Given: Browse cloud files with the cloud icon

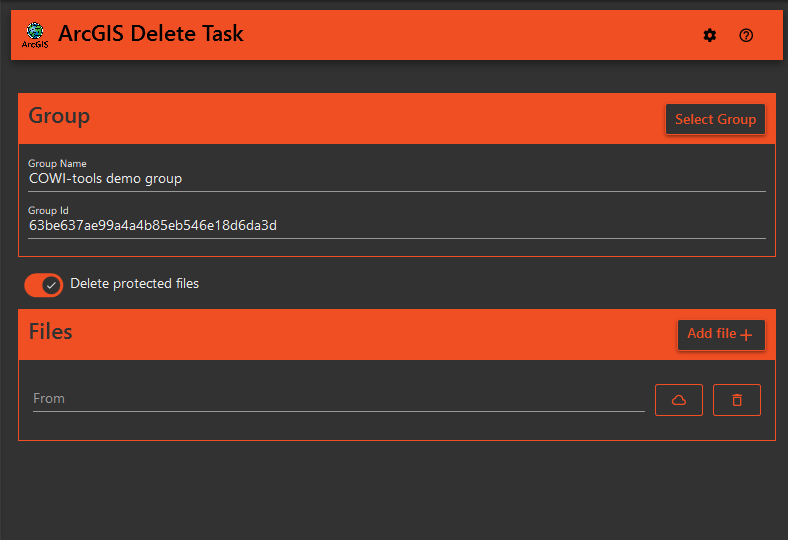Looking at the screenshot, I should [x=679, y=400].
